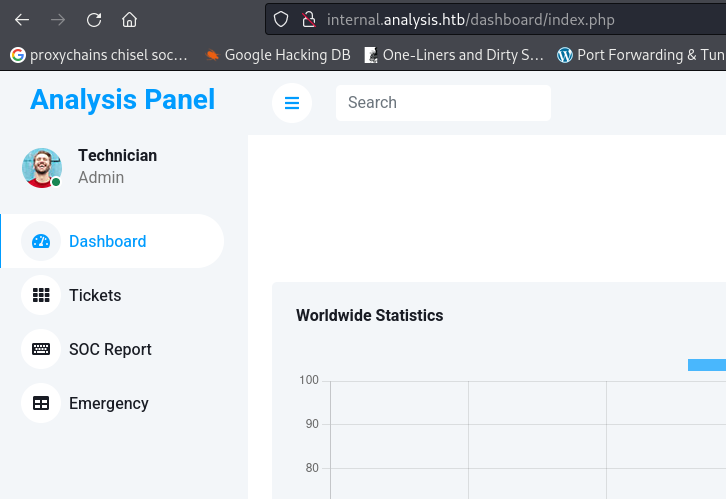Click the Analysis Panel logo link
Image resolution: width=726 pixels, height=499 pixels.
pyautogui.click(x=123, y=100)
